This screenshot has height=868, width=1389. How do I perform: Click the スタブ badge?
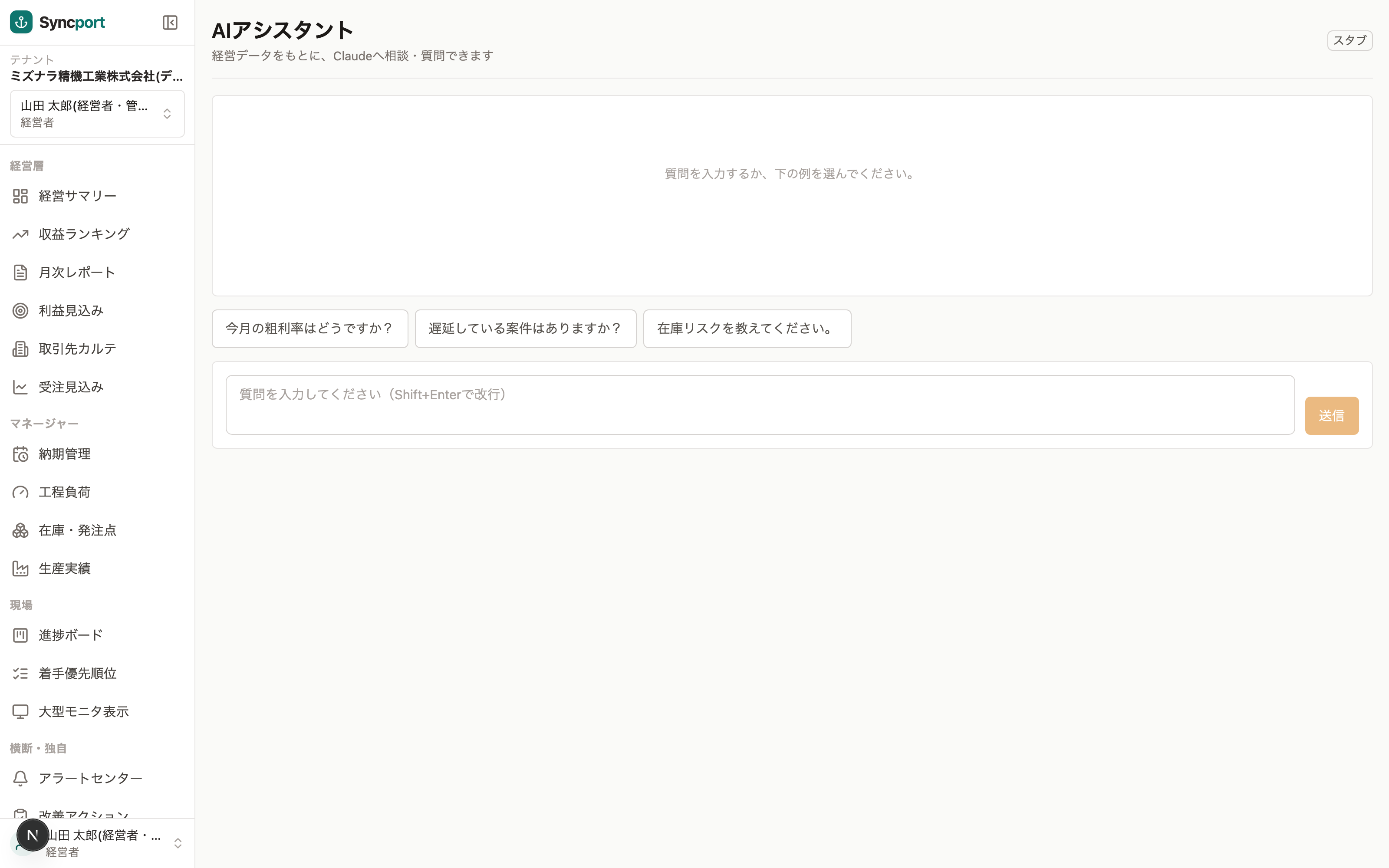coord(1350,40)
